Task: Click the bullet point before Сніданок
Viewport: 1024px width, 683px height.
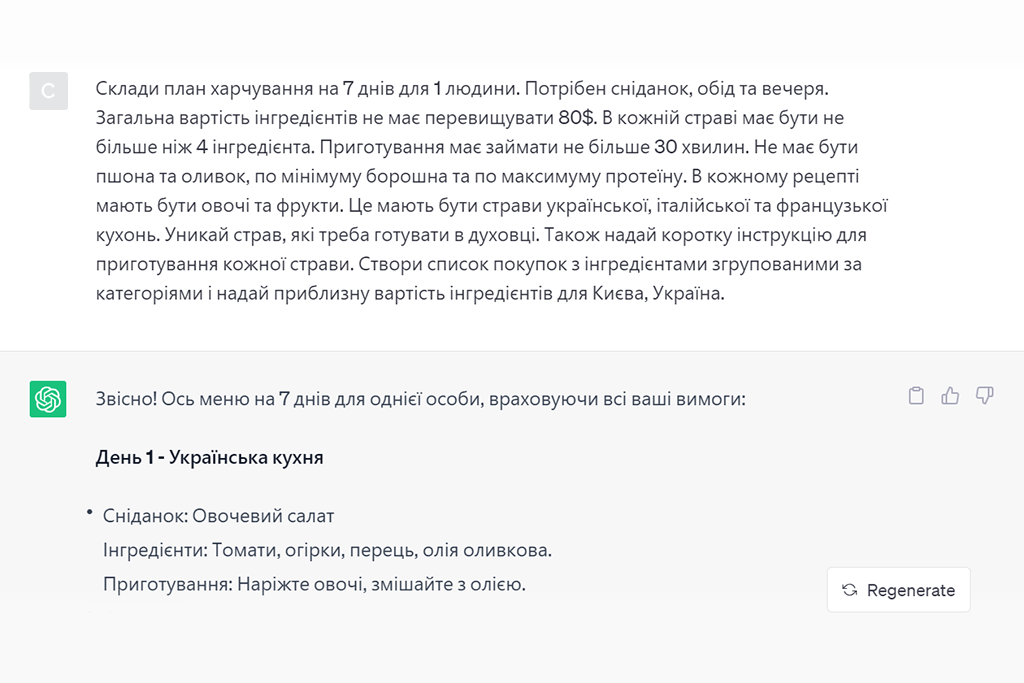Action: click(89, 513)
